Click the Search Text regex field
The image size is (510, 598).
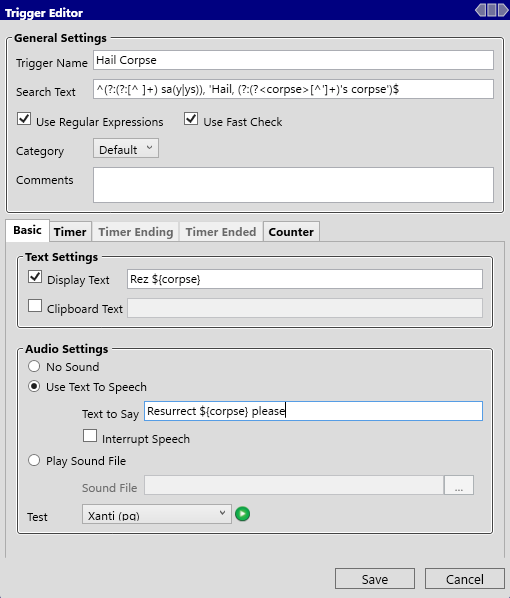click(x=293, y=89)
